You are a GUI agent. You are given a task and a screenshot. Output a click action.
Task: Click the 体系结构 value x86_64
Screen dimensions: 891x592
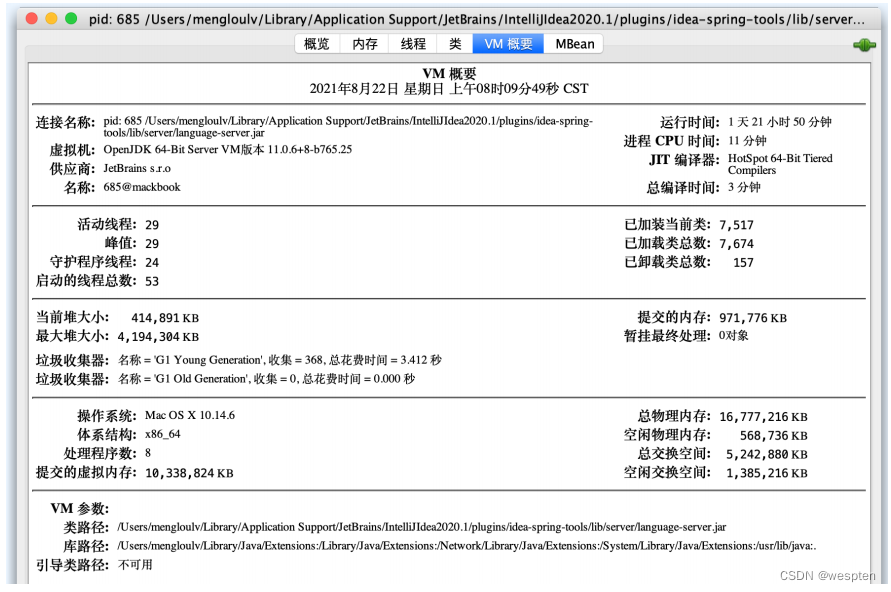pos(163,434)
